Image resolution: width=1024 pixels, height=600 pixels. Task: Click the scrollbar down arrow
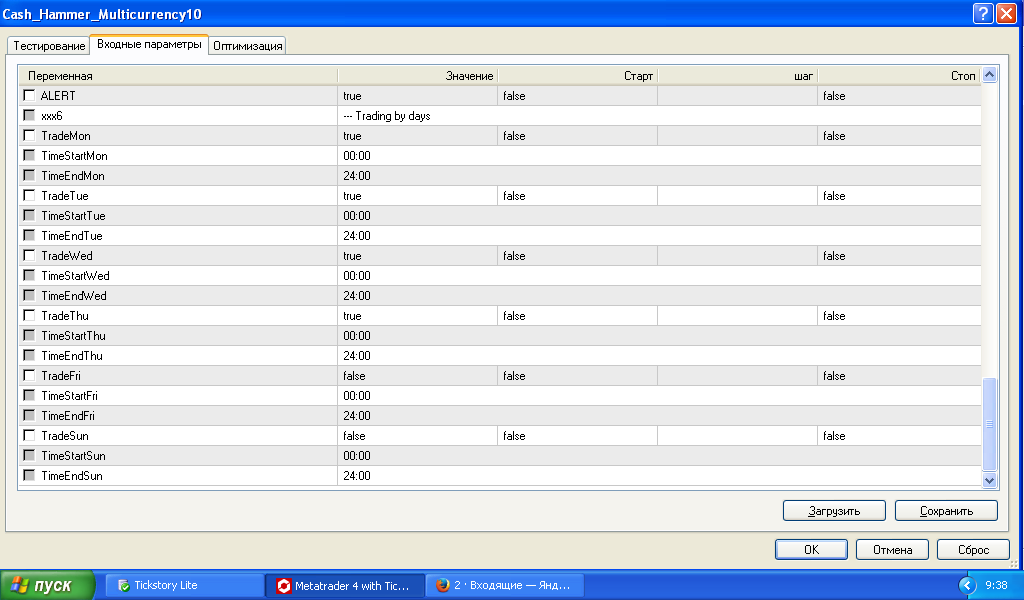(989, 481)
